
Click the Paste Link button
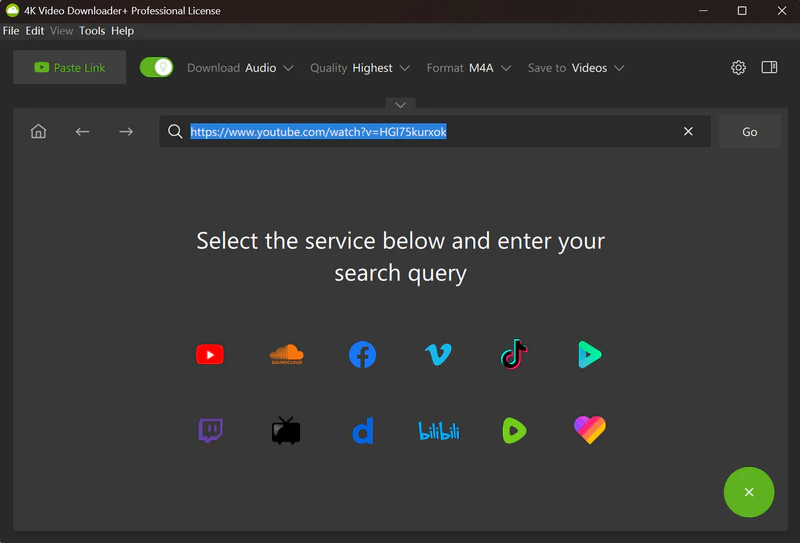click(69, 67)
